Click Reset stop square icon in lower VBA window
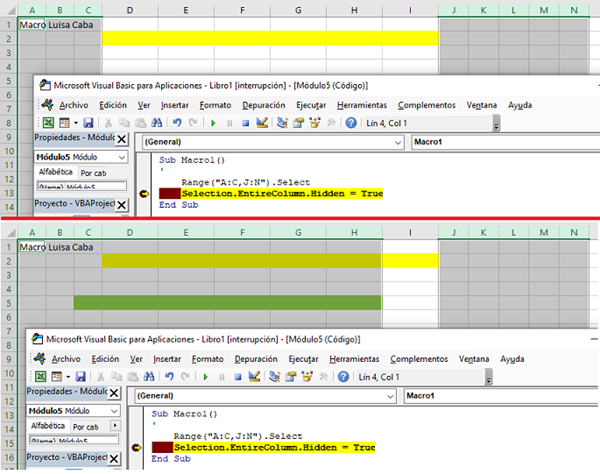600x474 pixels. click(238, 376)
